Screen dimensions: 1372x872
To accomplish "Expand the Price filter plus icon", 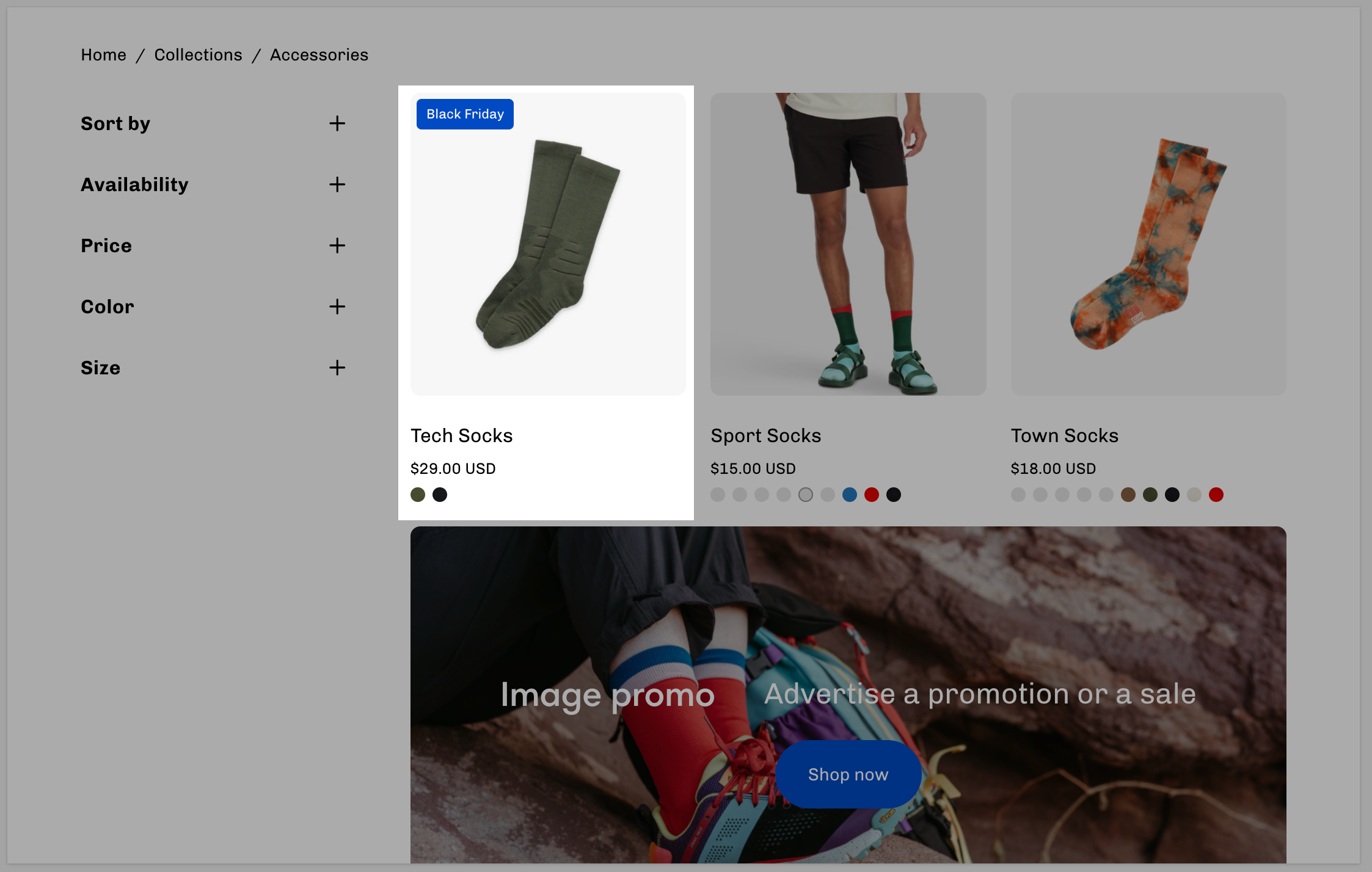I will tap(337, 245).
